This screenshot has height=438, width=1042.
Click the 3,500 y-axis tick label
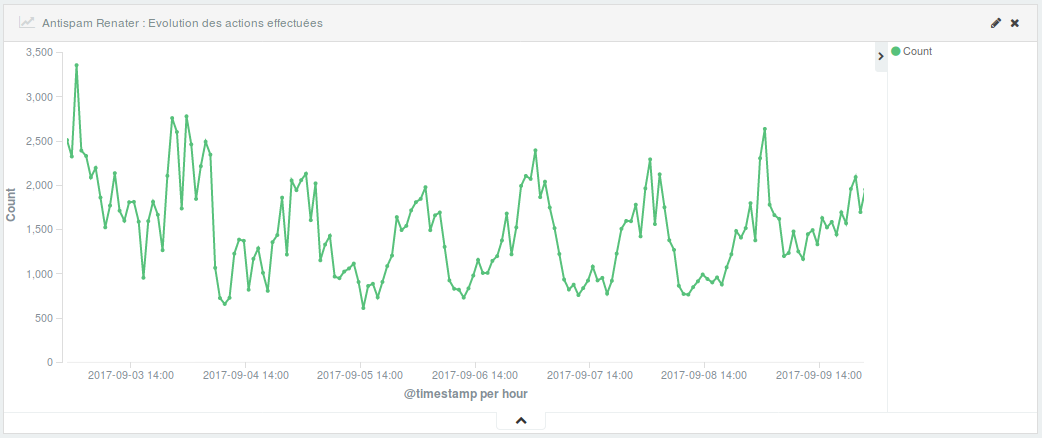pyautogui.click(x=38, y=52)
